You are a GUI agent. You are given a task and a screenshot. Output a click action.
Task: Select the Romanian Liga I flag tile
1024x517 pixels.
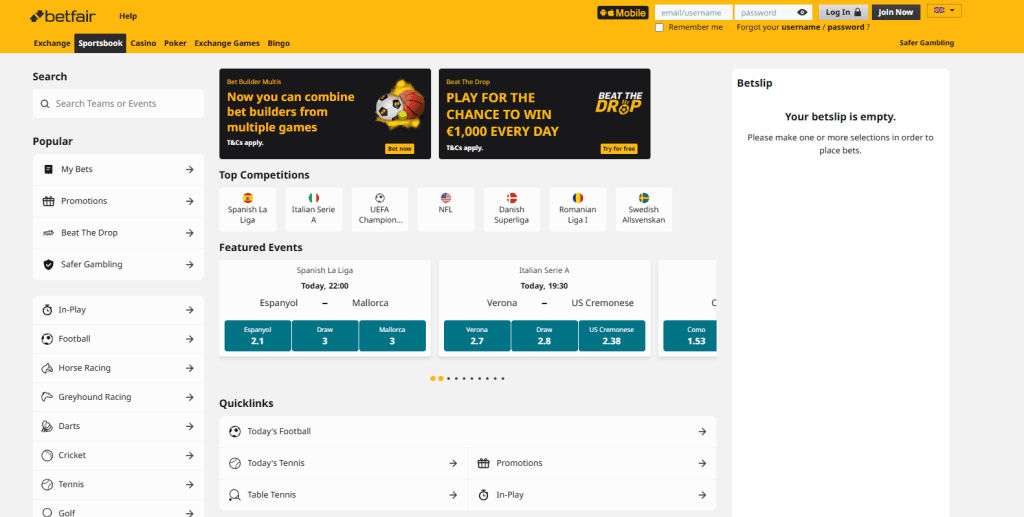(x=578, y=210)
